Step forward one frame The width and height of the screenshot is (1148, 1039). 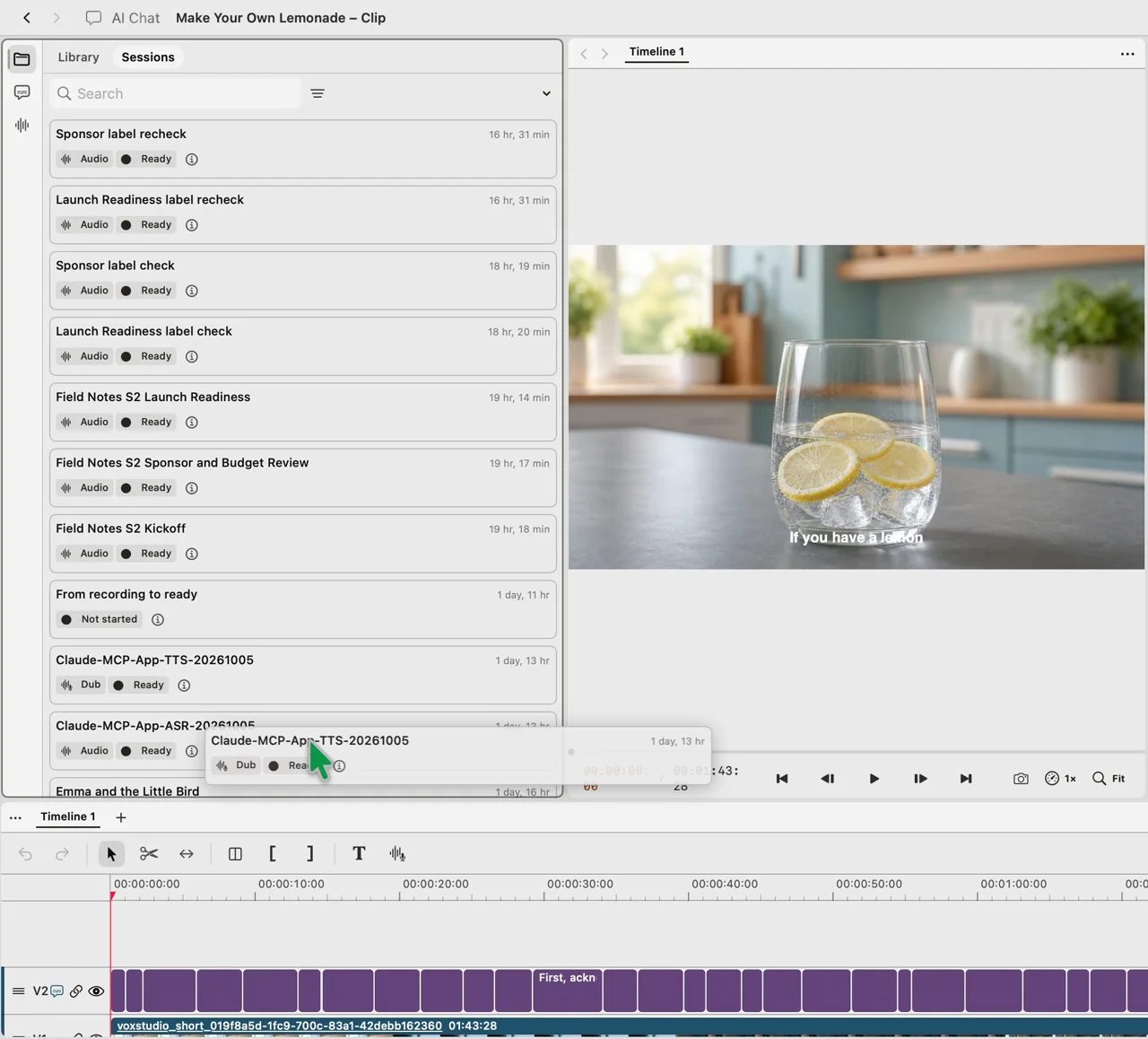[920, 779]
